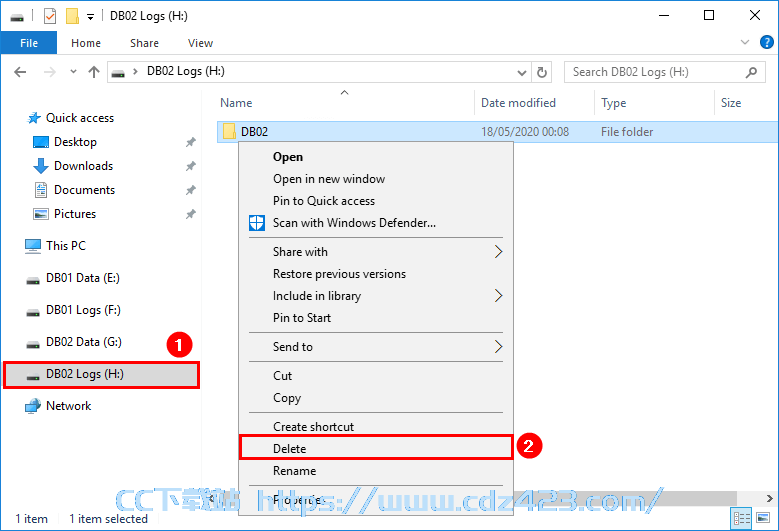Open the Customize Quick Access Toolbar dropdown

point(90,17)
